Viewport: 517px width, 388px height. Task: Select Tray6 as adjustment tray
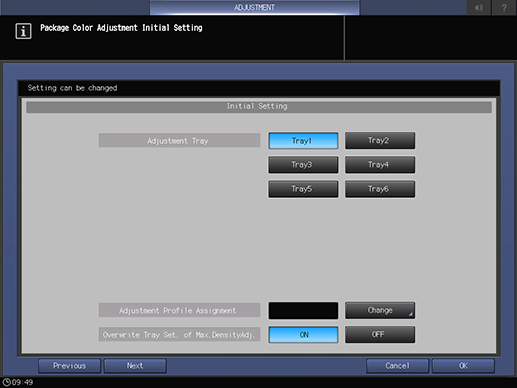(x=380, y=189)
